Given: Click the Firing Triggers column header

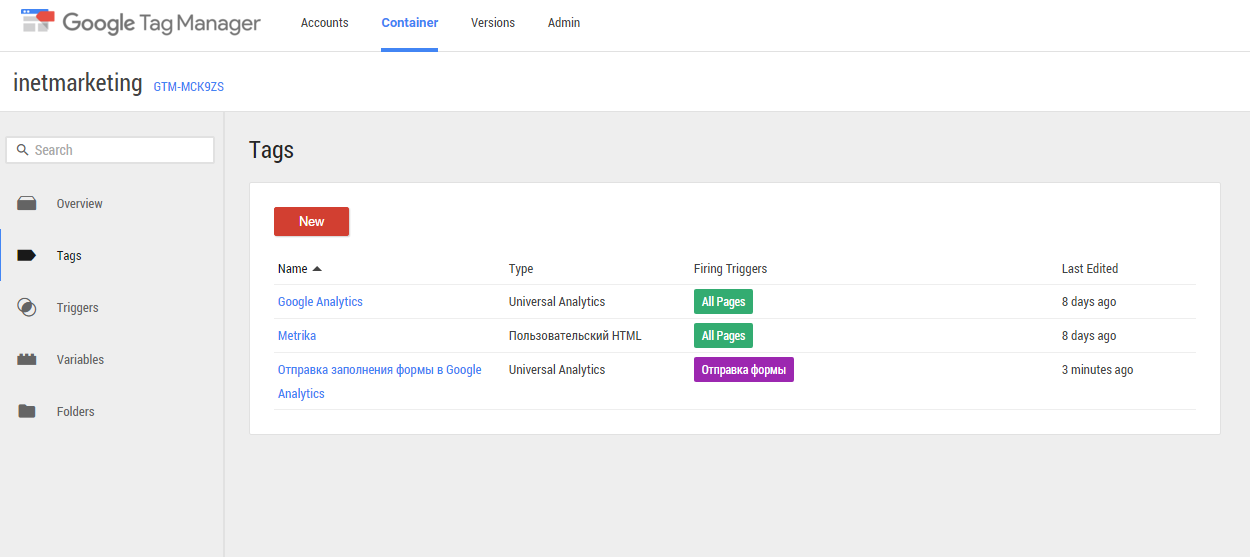Looking at the screenshot, I should 730,269.
